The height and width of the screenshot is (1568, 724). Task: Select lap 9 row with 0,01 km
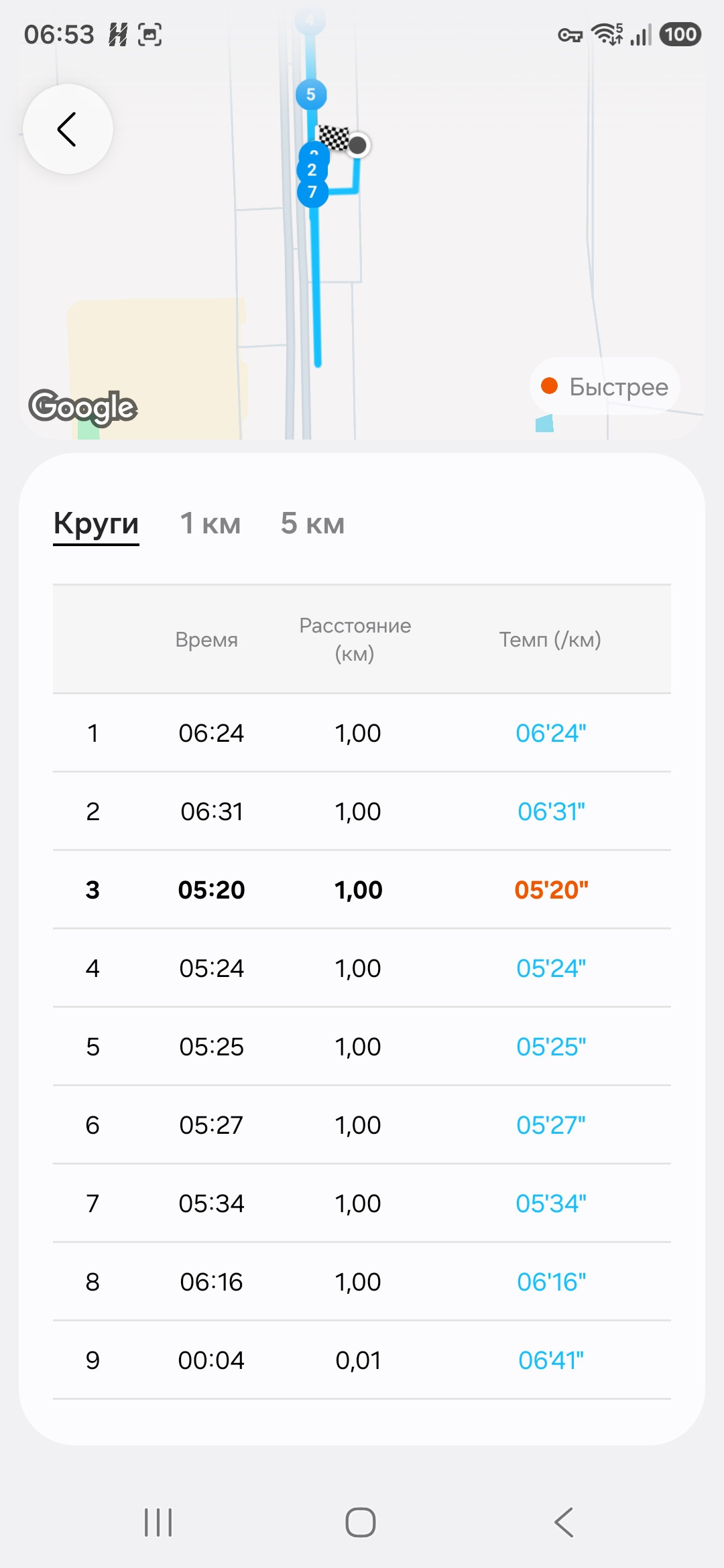pyautogui.click(x=362, y=1360)
